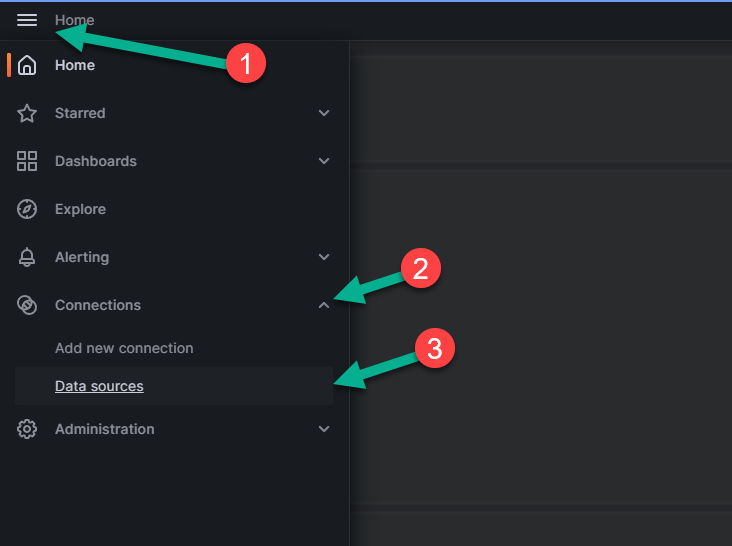Click the Home breadcrumb in top bar
732x546 pixels.
click(75, 20)
